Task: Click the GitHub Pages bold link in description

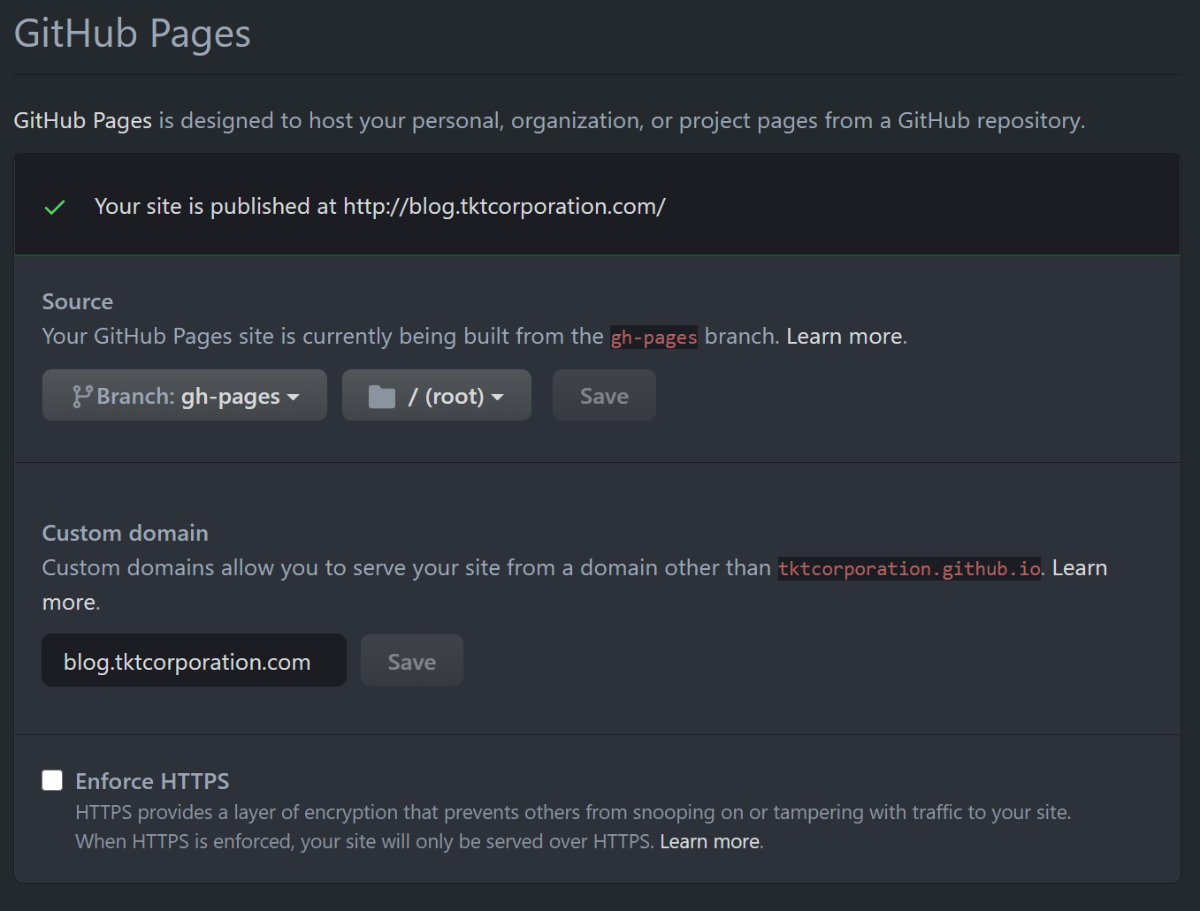Action: 83,121
